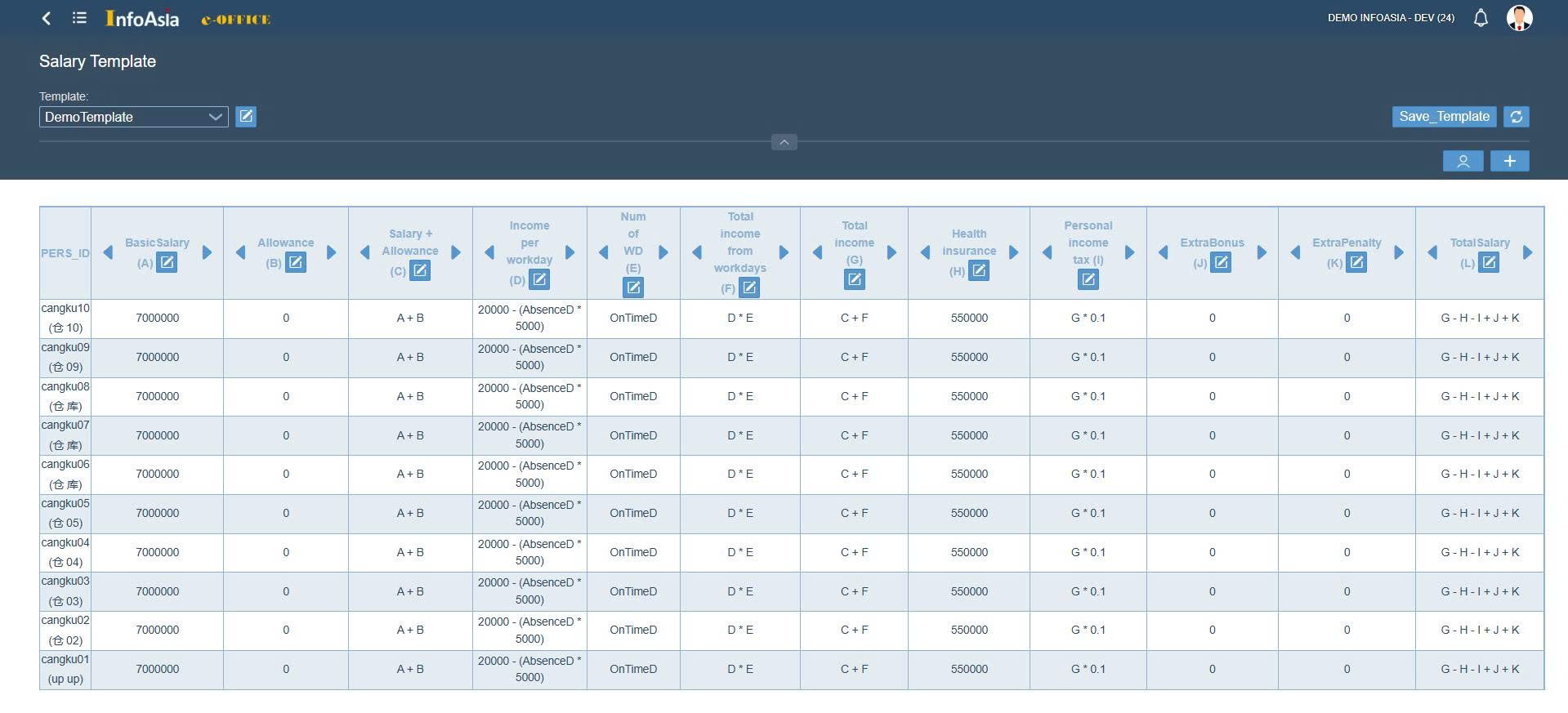1568x713 pixels.
Task: Open the Template dropdown
Action: click(133, 117)
